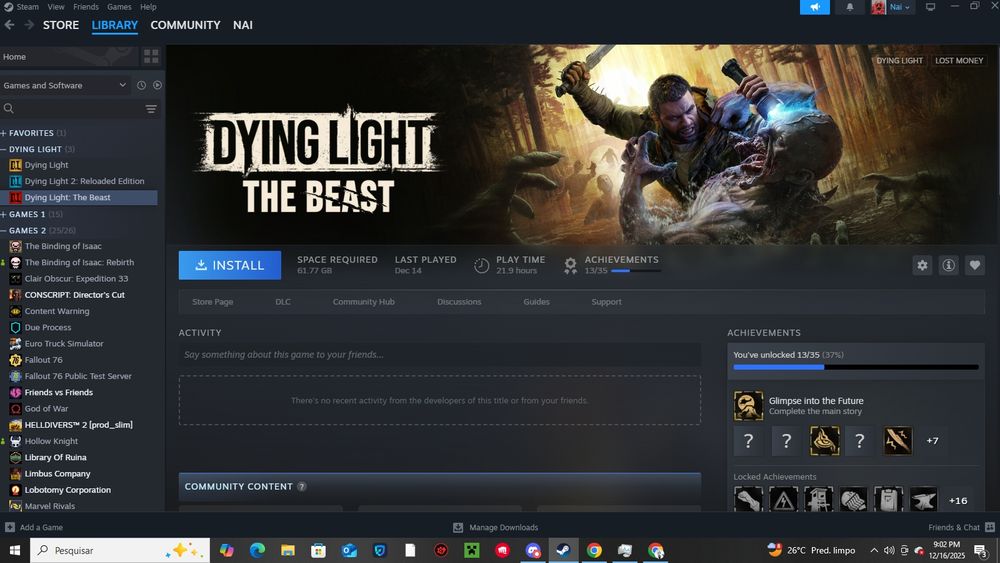This screenshot has width=1000, height=563.
Task: Show +7 more unlocked achievements
Action: 932,441
